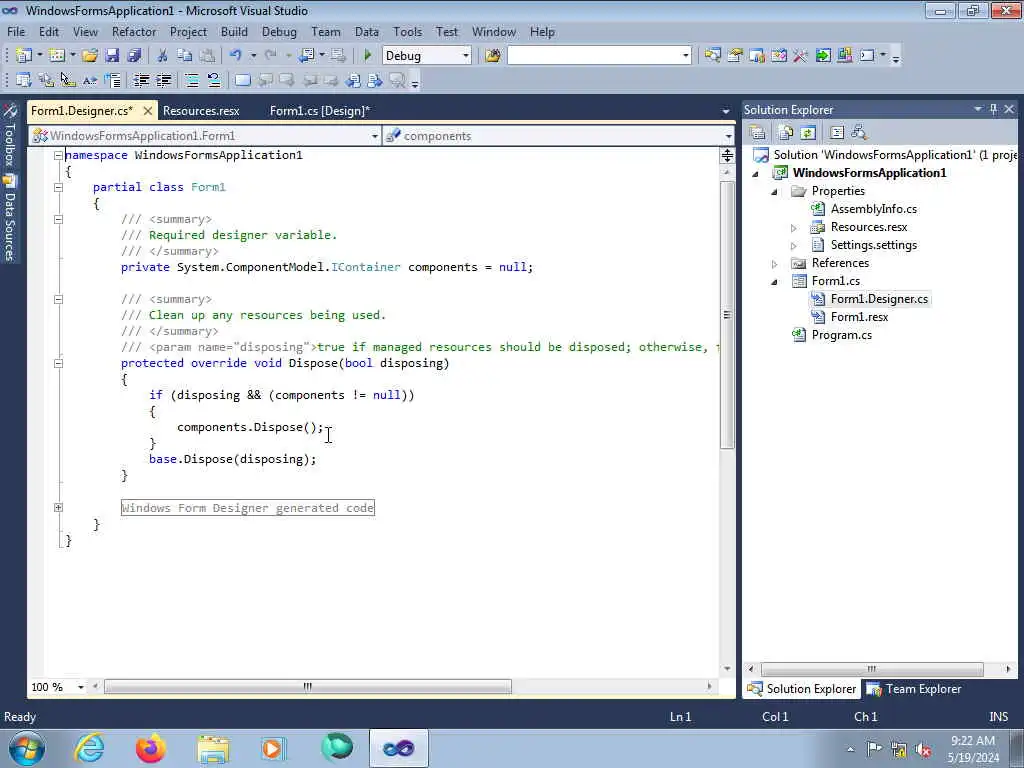1024x768 pixels.
Task: Collapse the partial class Form1 code block
Action: (x=58, y=187)
